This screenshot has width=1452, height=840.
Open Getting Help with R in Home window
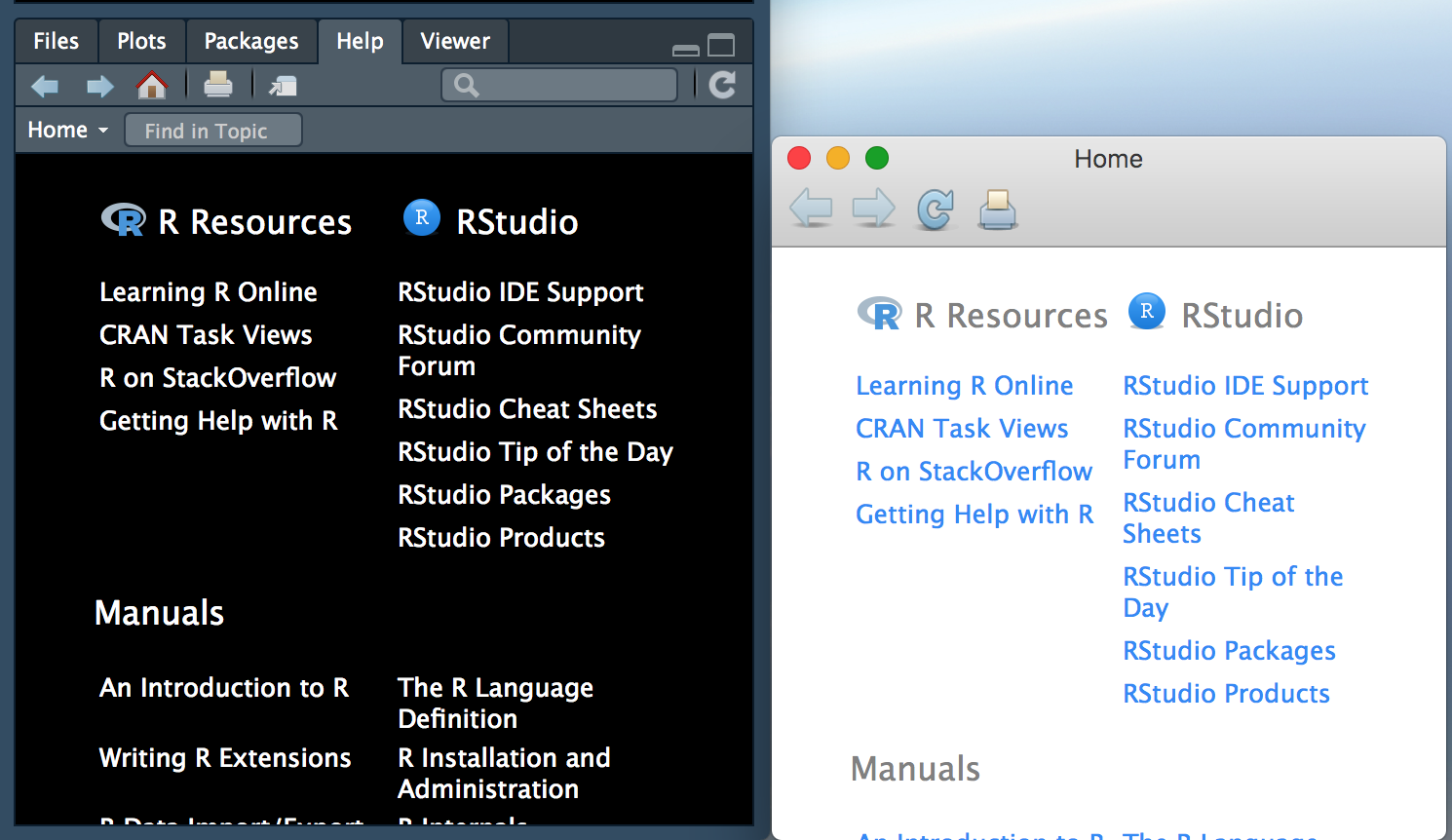[974, 515]
